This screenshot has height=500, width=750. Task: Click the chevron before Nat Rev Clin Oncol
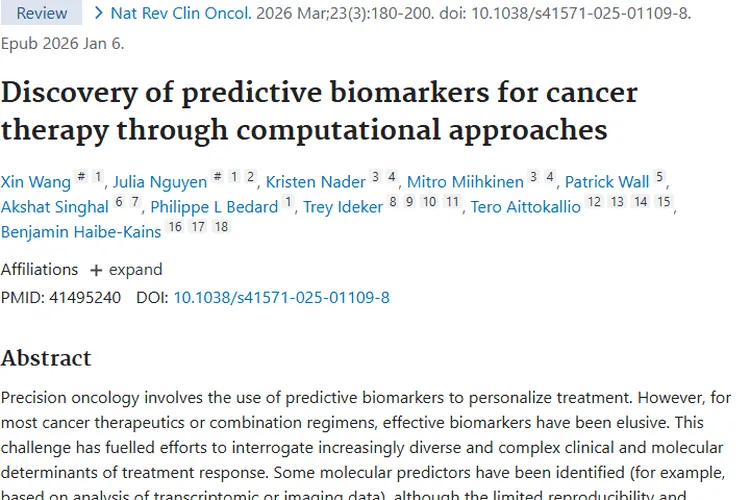point(99,14)
